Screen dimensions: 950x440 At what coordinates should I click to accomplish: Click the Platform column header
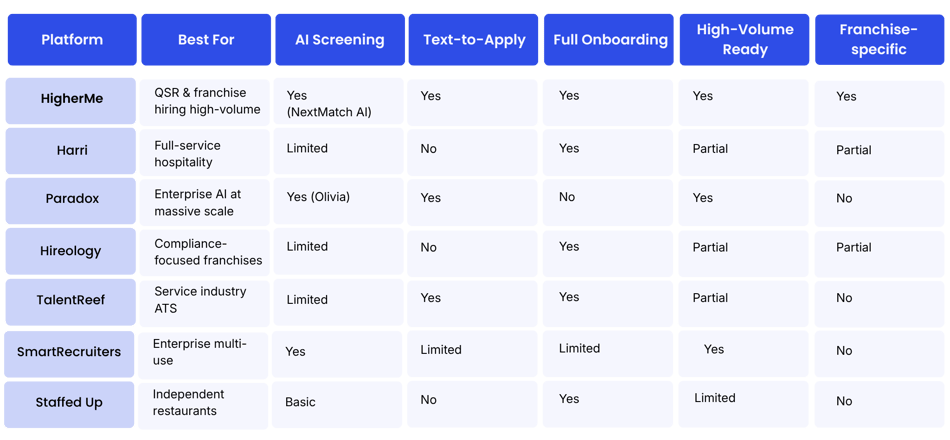point(72,40)
